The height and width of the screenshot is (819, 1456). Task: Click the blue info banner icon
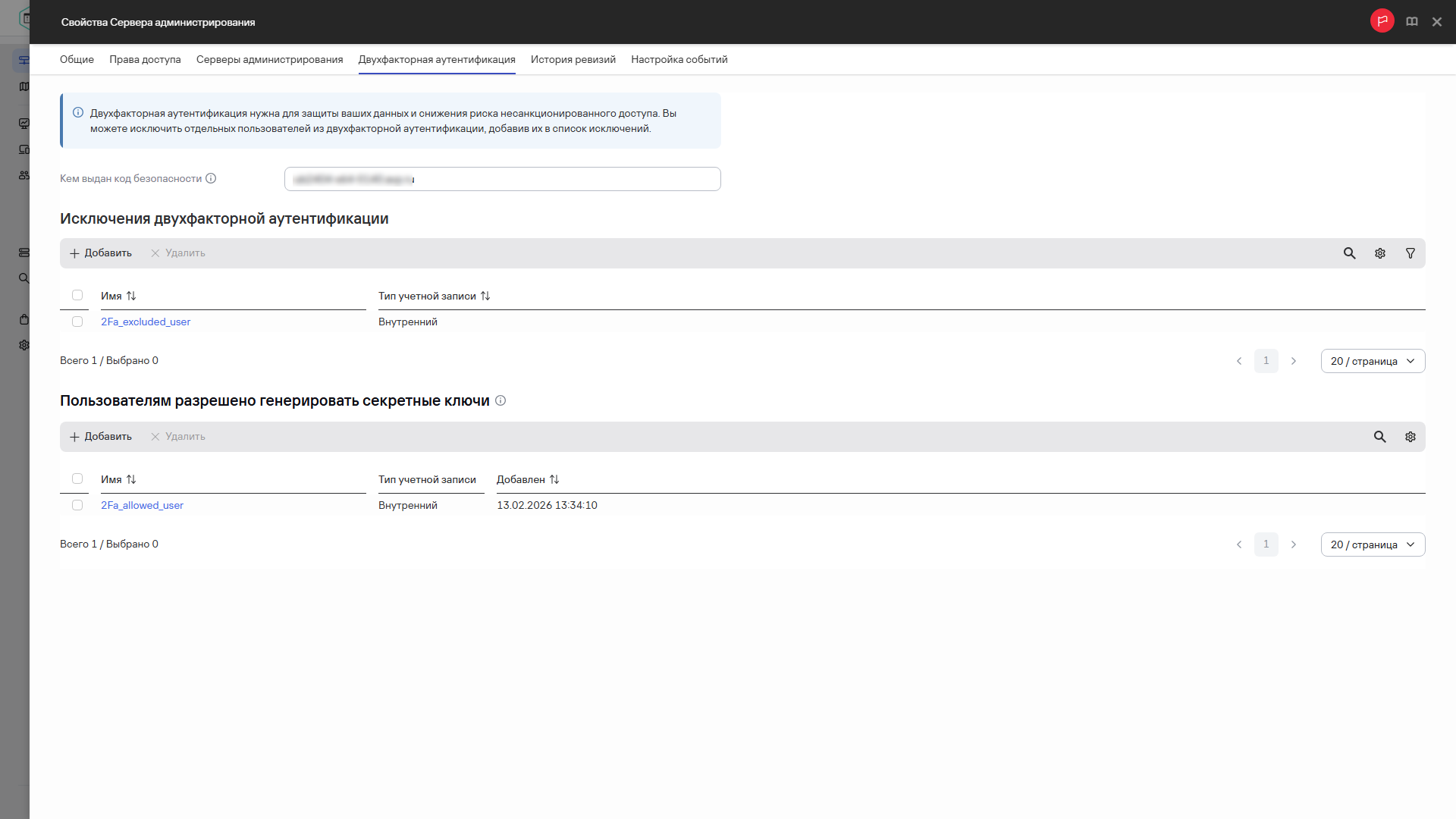(77, 113)
